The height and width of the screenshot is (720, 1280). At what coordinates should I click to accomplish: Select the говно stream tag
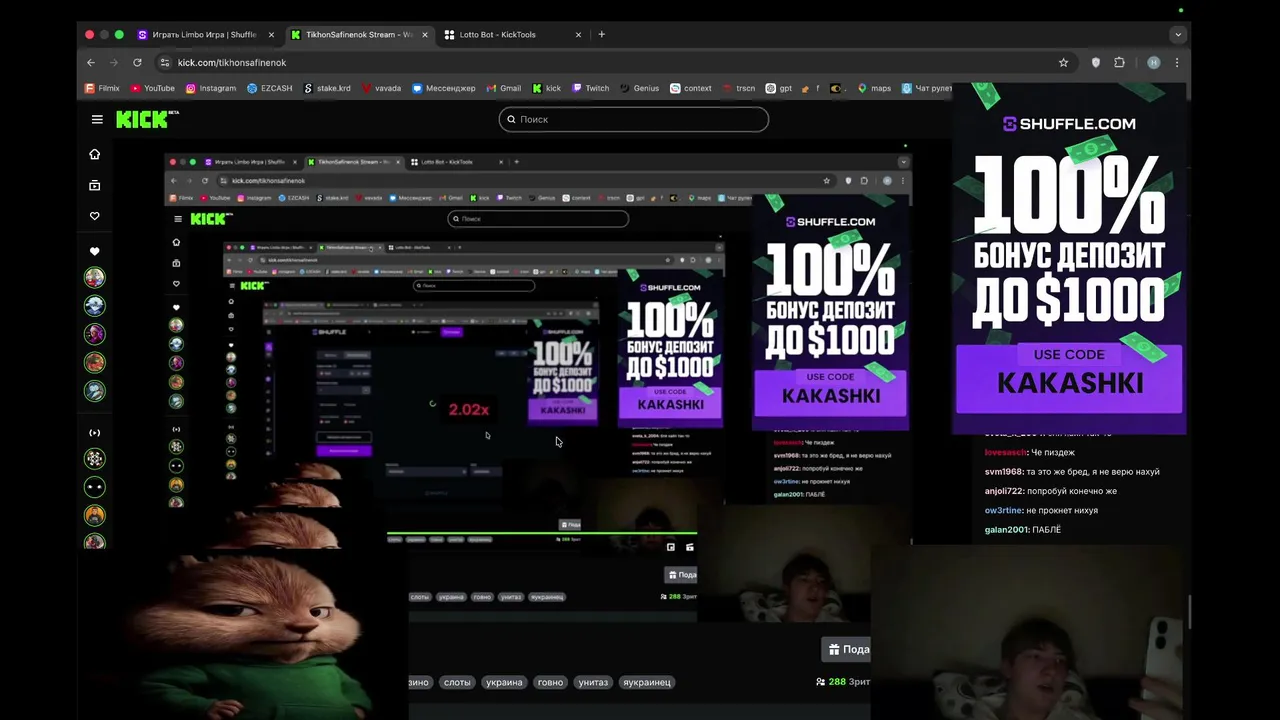click(x=550, y=682)
